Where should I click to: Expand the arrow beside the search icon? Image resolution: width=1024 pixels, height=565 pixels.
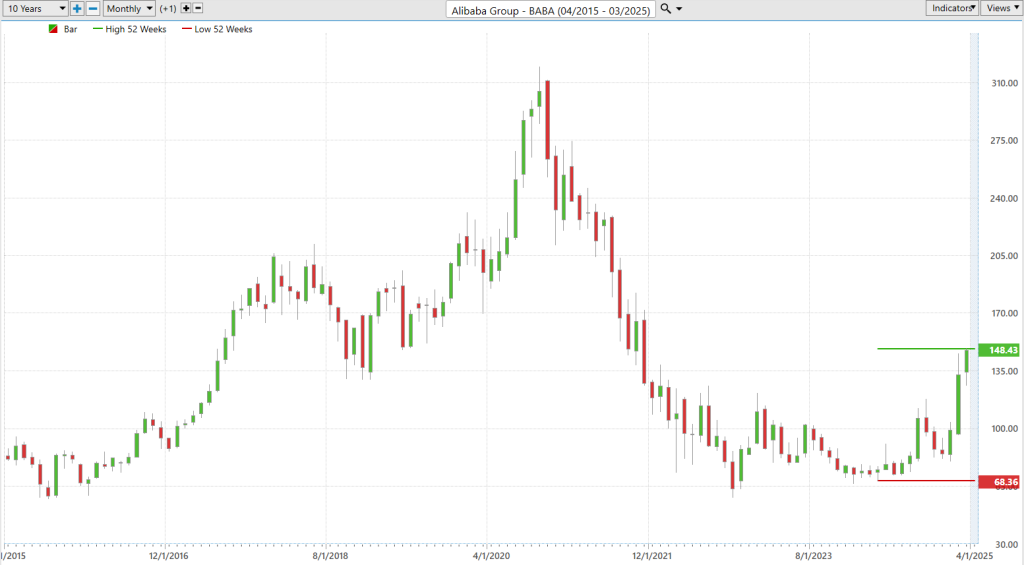coord(679,9)
